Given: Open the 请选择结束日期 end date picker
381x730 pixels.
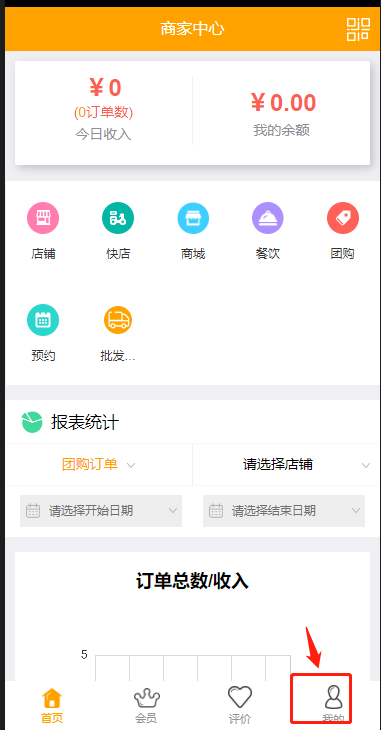Looking at the screenshot, I should (x=284, y=511).
